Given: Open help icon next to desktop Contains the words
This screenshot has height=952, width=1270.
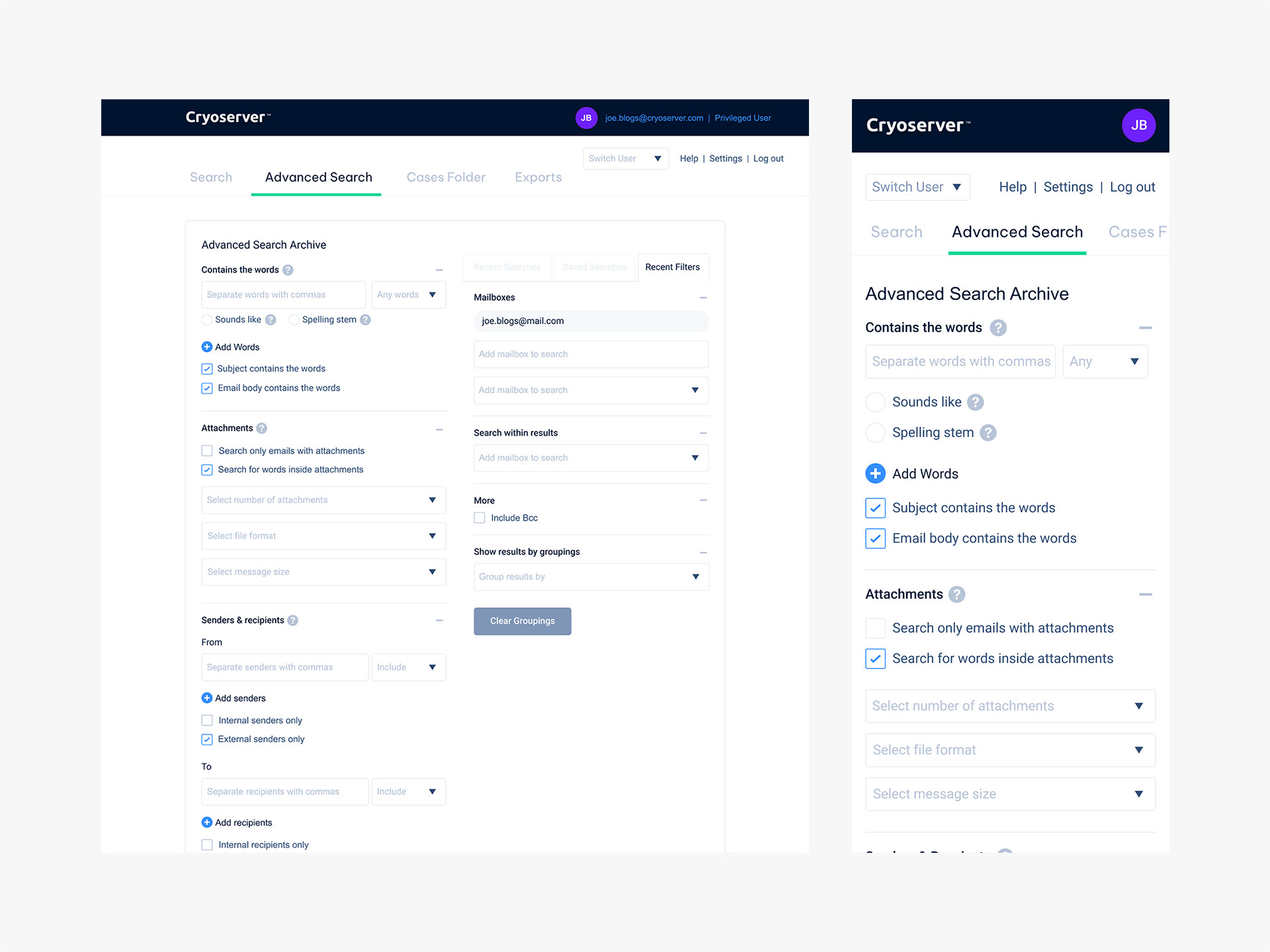Looking at the screenshot, I should click(288, 270).
